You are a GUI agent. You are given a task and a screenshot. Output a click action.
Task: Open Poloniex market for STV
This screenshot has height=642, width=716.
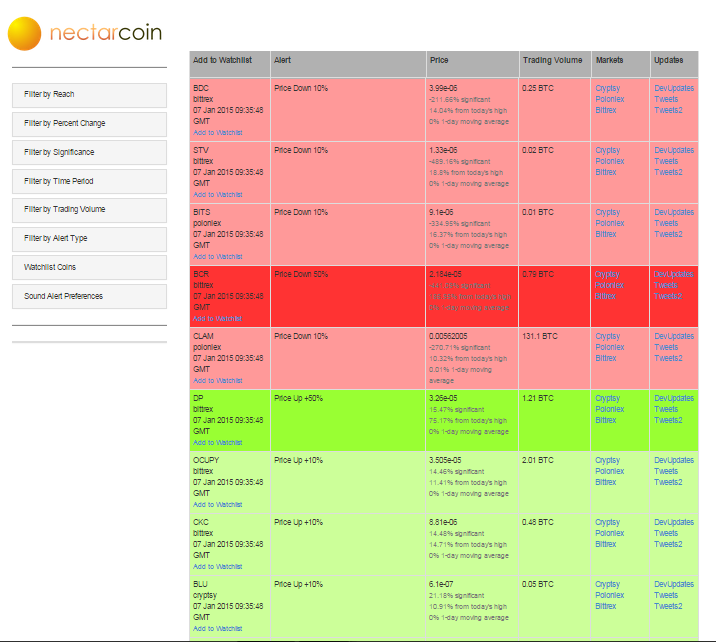click(x=610, y=161)
